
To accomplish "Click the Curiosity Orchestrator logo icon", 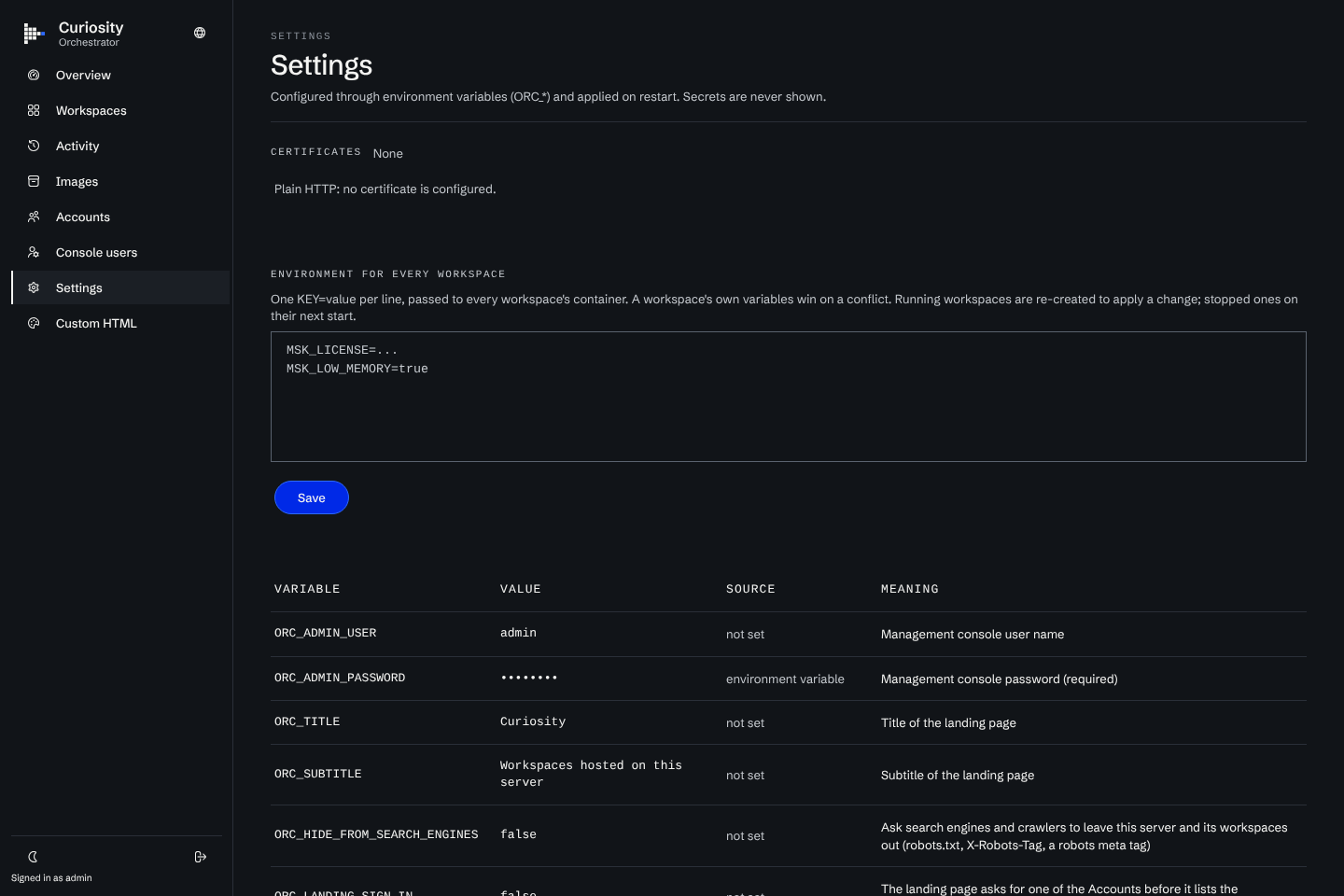I will click(x=34, y=34).
